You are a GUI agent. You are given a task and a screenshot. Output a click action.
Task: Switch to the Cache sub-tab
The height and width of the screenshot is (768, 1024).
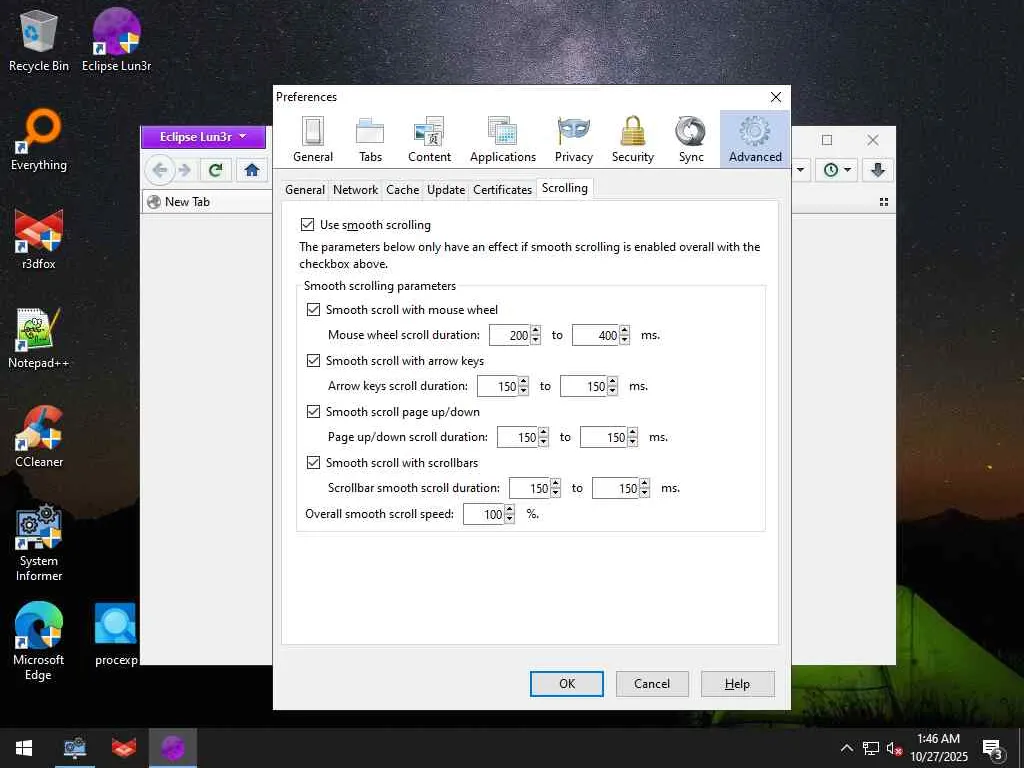[402, 190]
